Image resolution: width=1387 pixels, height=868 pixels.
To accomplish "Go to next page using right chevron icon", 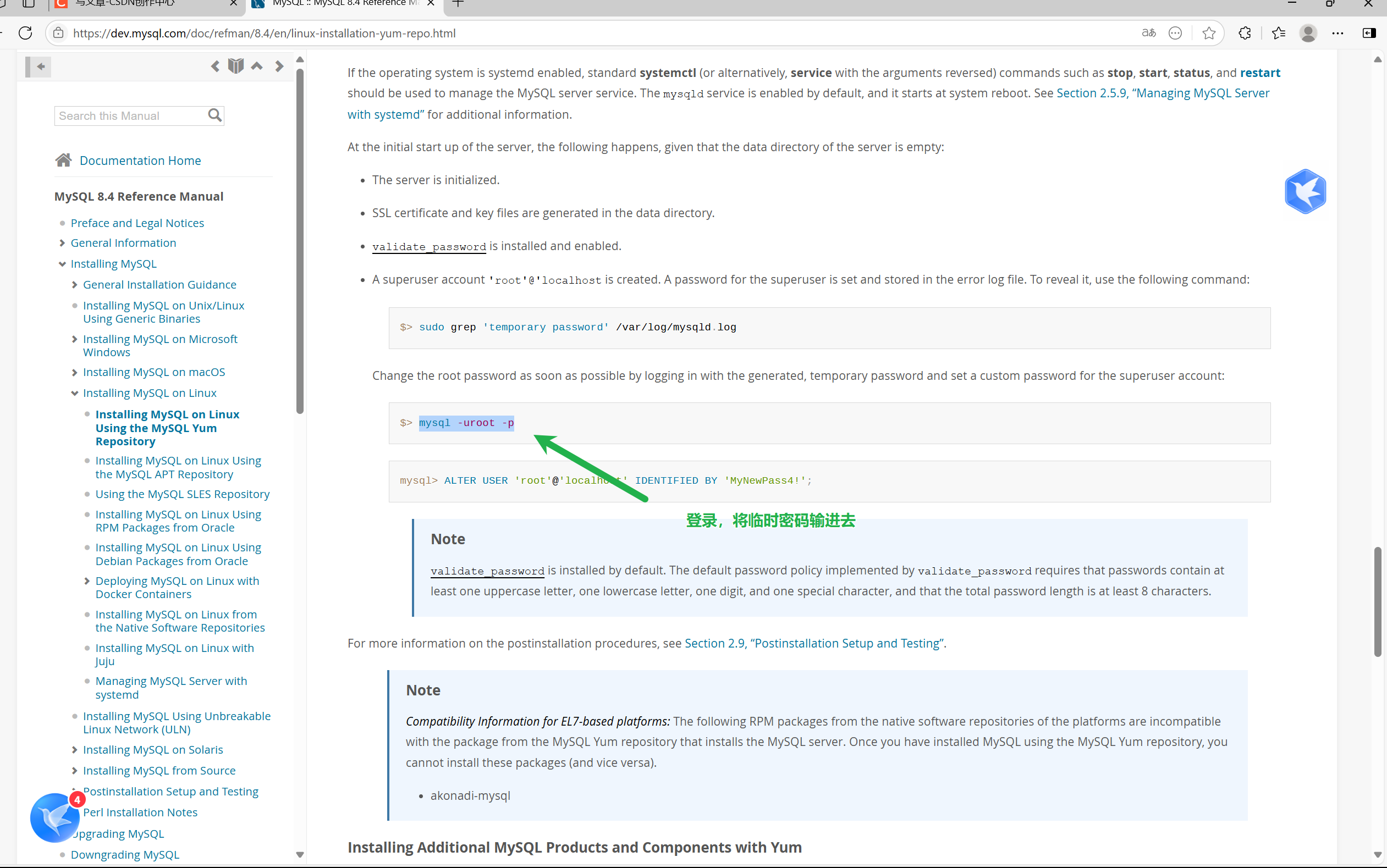I will [279, 66].
